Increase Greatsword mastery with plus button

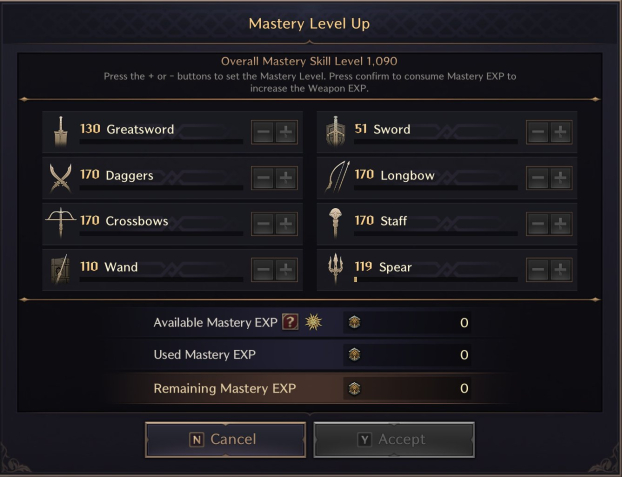click(x=286, y=132)
